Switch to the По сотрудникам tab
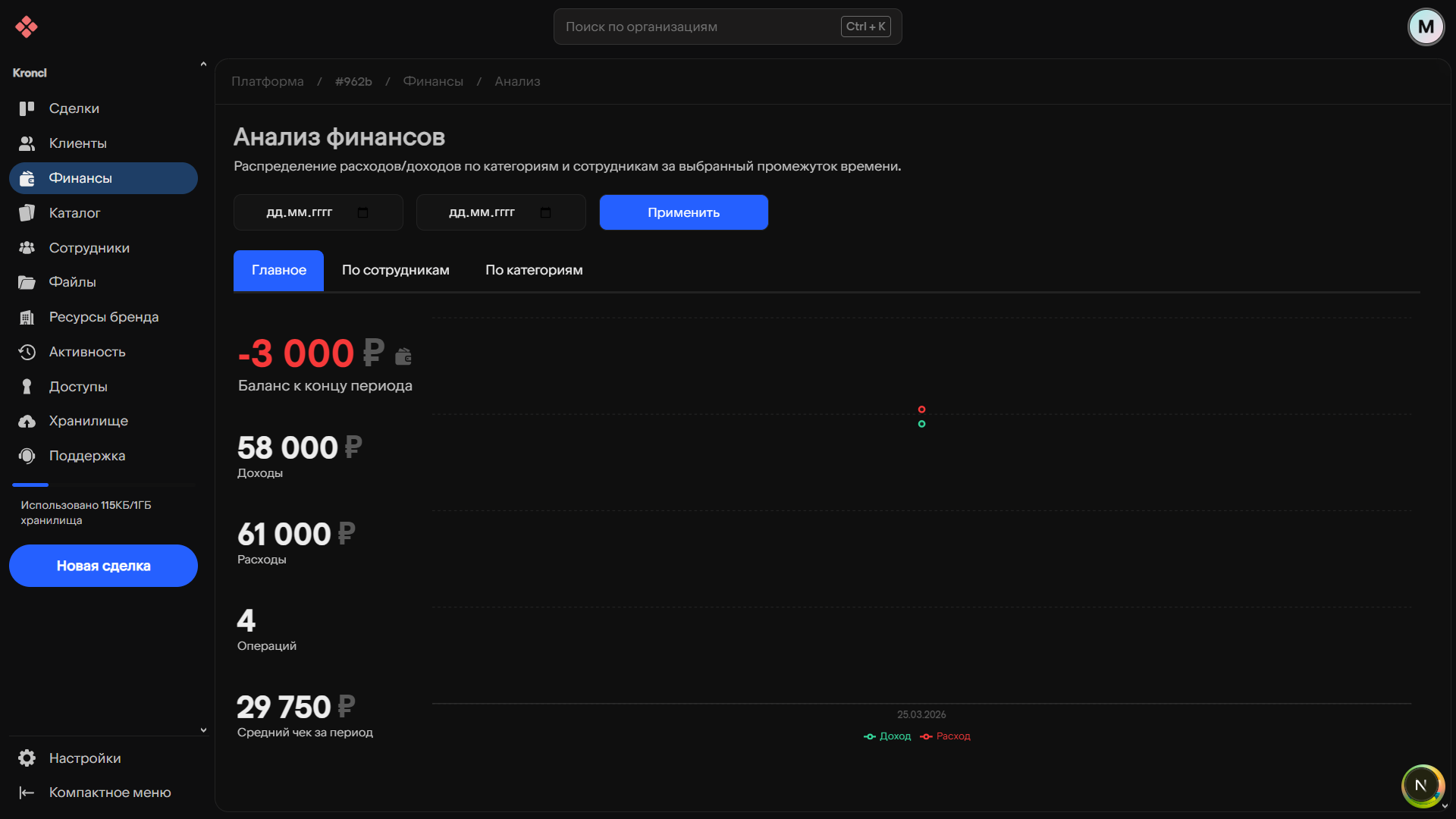 pos(395,270)
